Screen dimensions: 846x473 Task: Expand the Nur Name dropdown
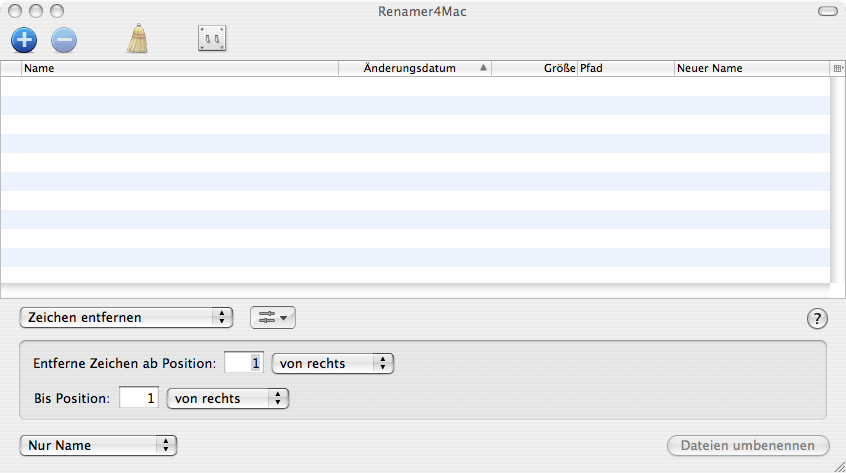(x=98, y=445)
